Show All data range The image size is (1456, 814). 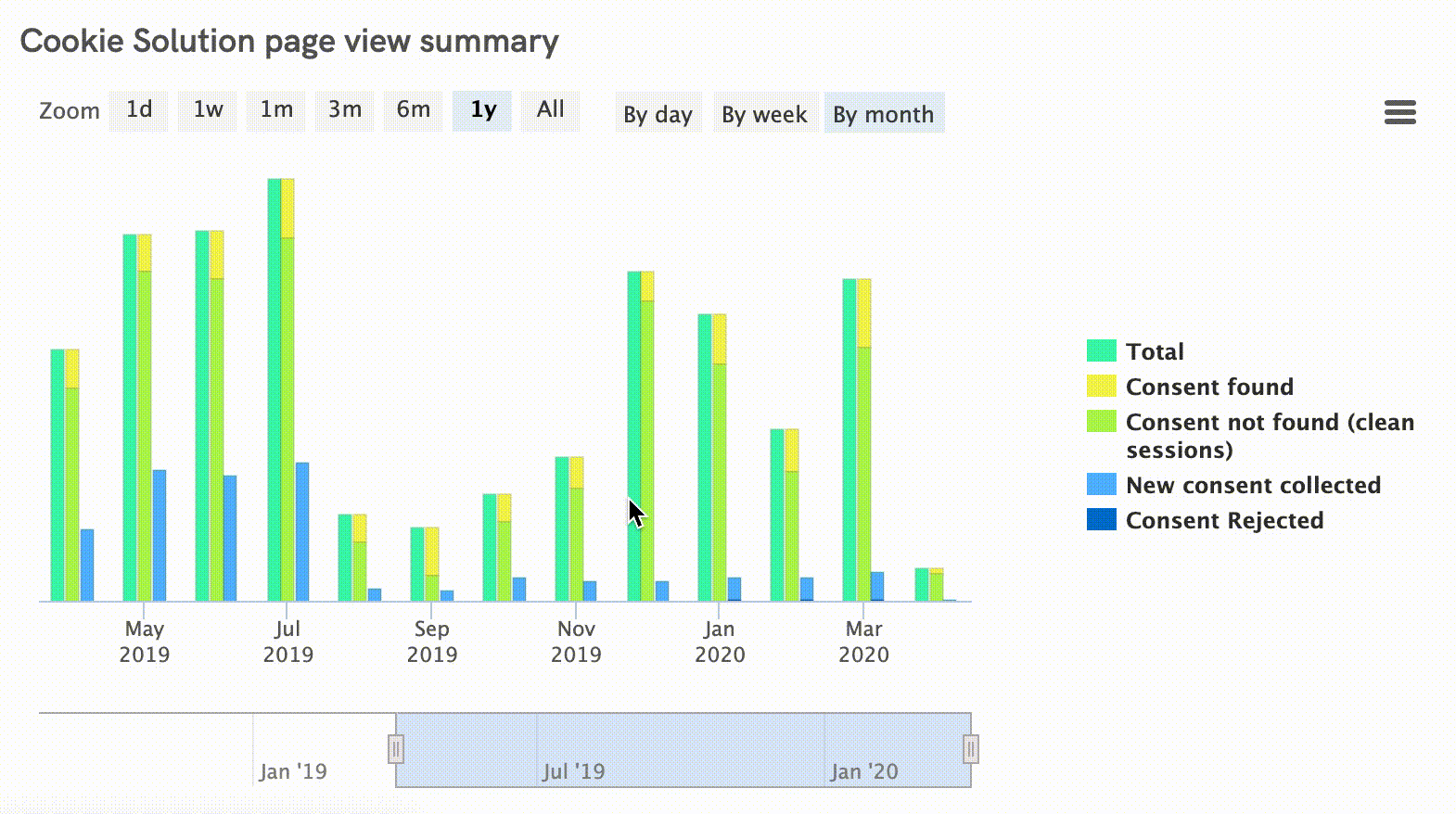pos(550,110)
